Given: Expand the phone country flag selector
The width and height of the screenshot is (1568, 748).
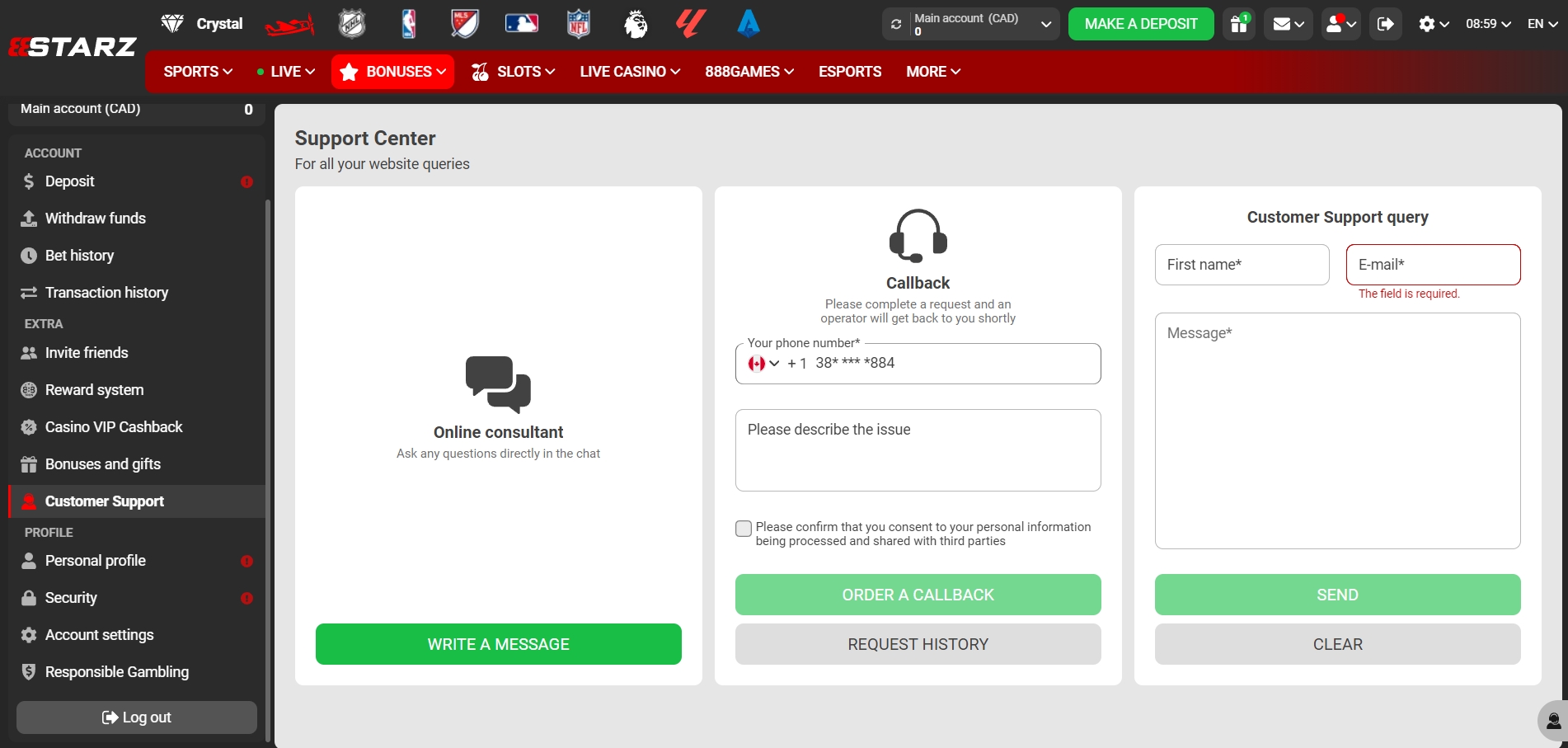Looking at the screenshot, I should pos(763,364).
